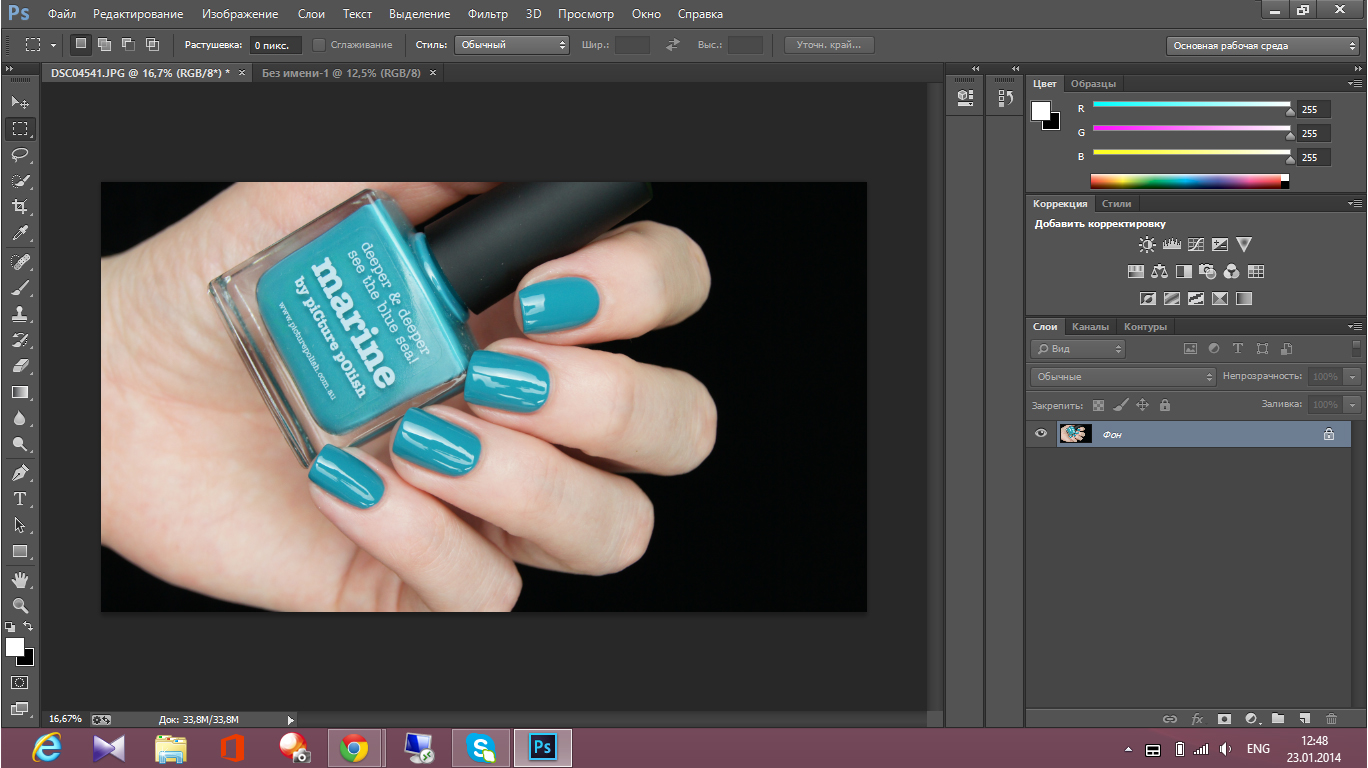
Task: Select the Zoom tool
Action: point(20,606)
